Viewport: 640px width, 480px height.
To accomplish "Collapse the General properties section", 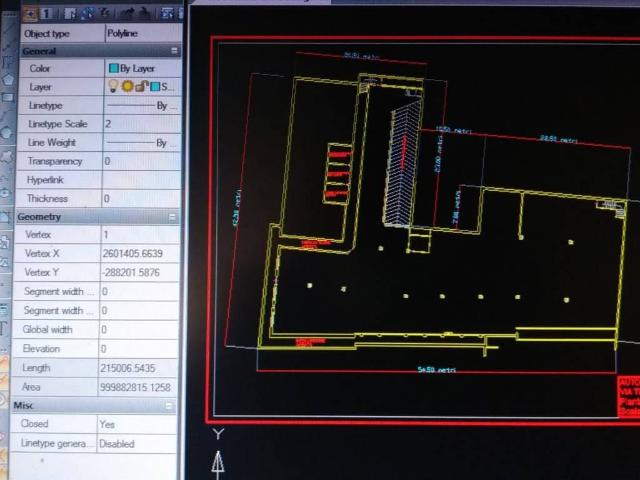I will tap(174, 51).
